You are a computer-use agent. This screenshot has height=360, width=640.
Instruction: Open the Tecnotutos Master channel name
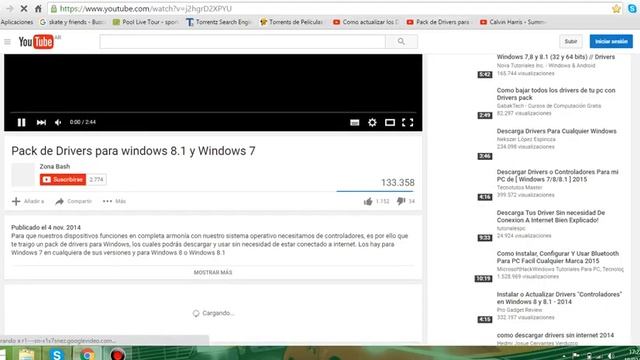pos(519,187)
